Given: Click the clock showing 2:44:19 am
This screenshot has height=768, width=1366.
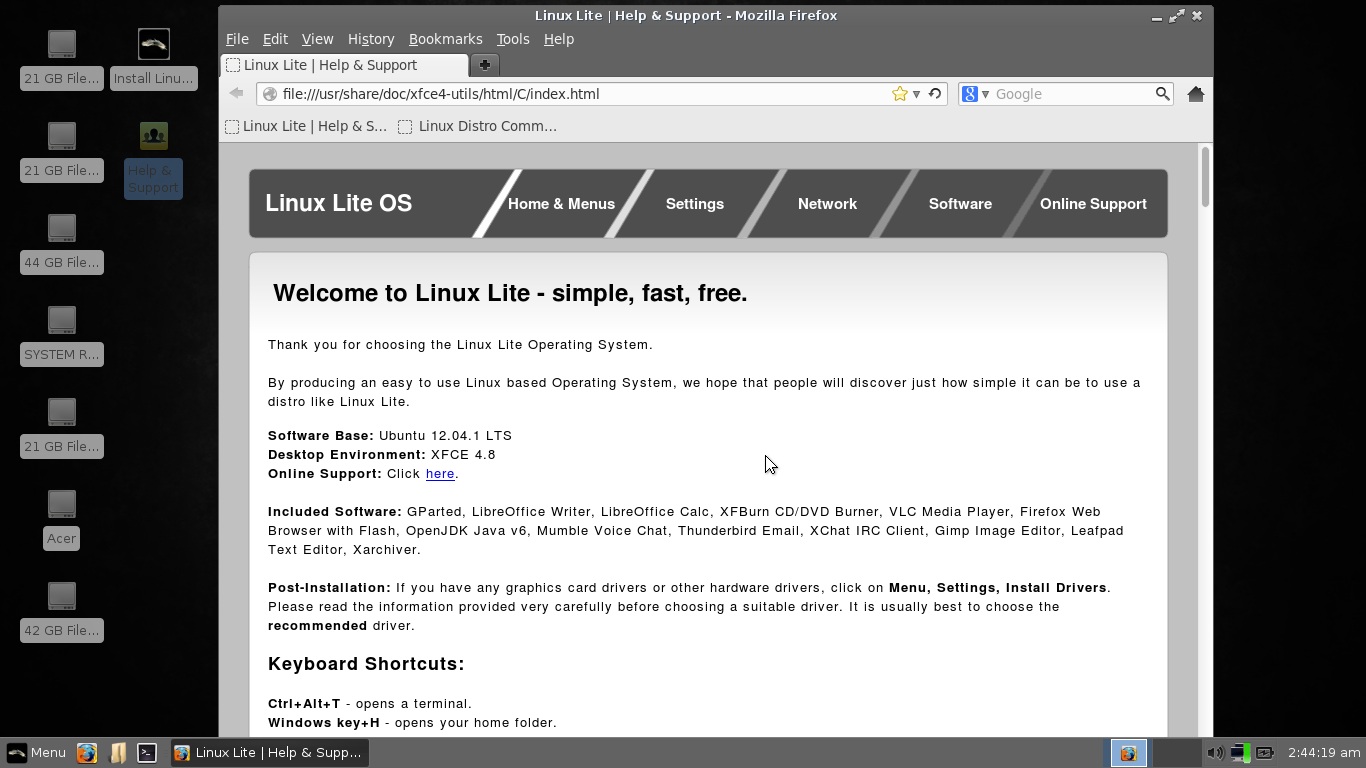Looking at the screenshot, I should point(1324,753).
